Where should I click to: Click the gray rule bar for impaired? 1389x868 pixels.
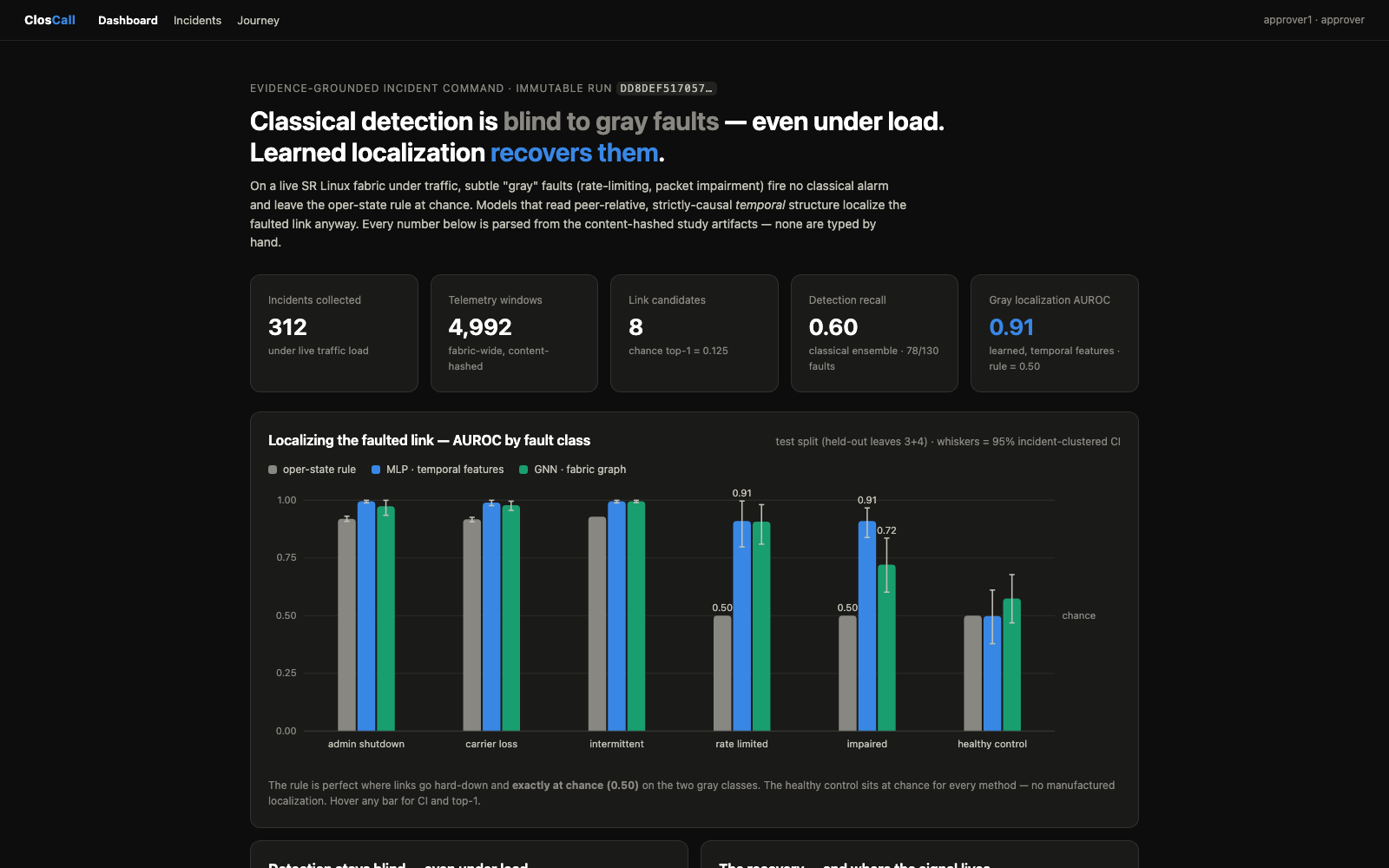click(847, 674)
